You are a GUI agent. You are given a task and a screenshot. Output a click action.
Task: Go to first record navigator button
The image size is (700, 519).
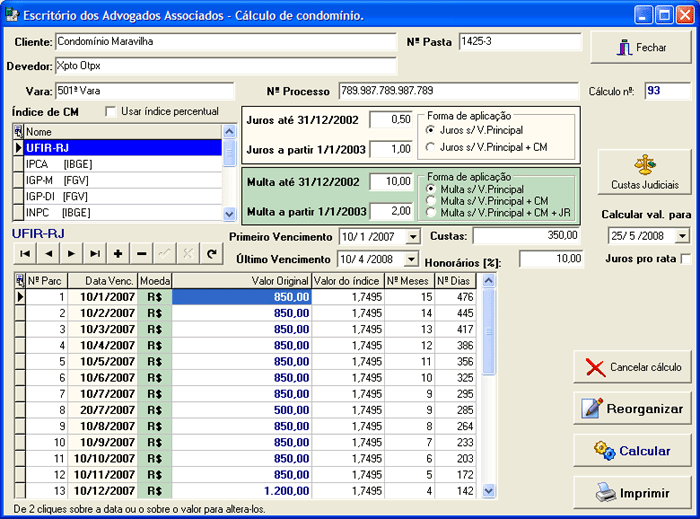[25, 253]
